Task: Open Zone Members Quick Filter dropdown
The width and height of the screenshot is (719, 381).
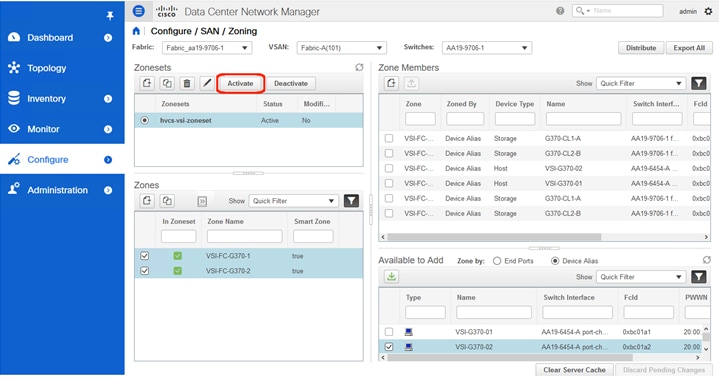Action: click(x=641, y=83)
